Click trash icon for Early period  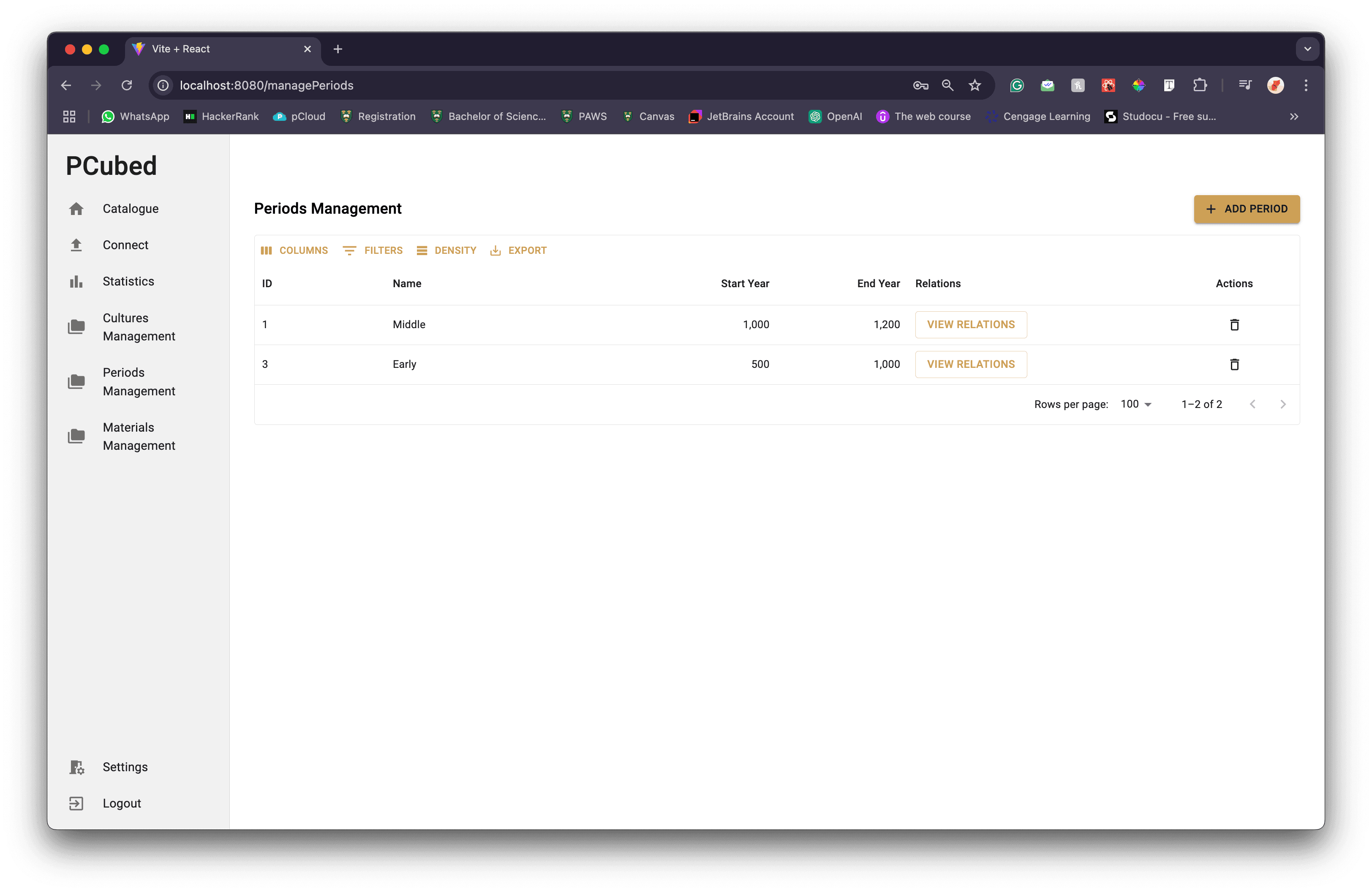tap(1233, 364)
